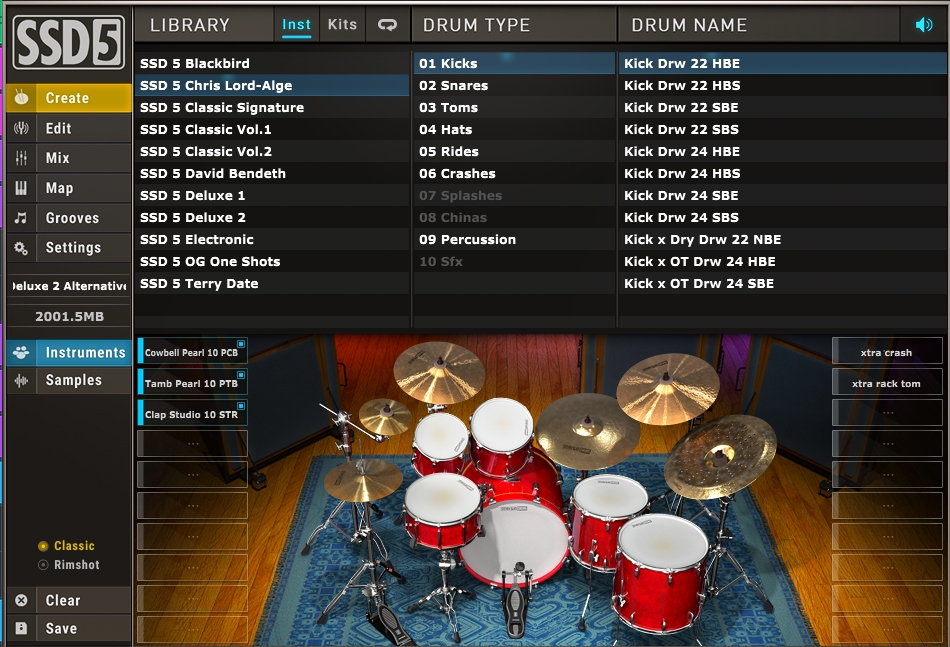Show Samples using the waveform icon
Screen dimensions: 950x647
(21, 380)
